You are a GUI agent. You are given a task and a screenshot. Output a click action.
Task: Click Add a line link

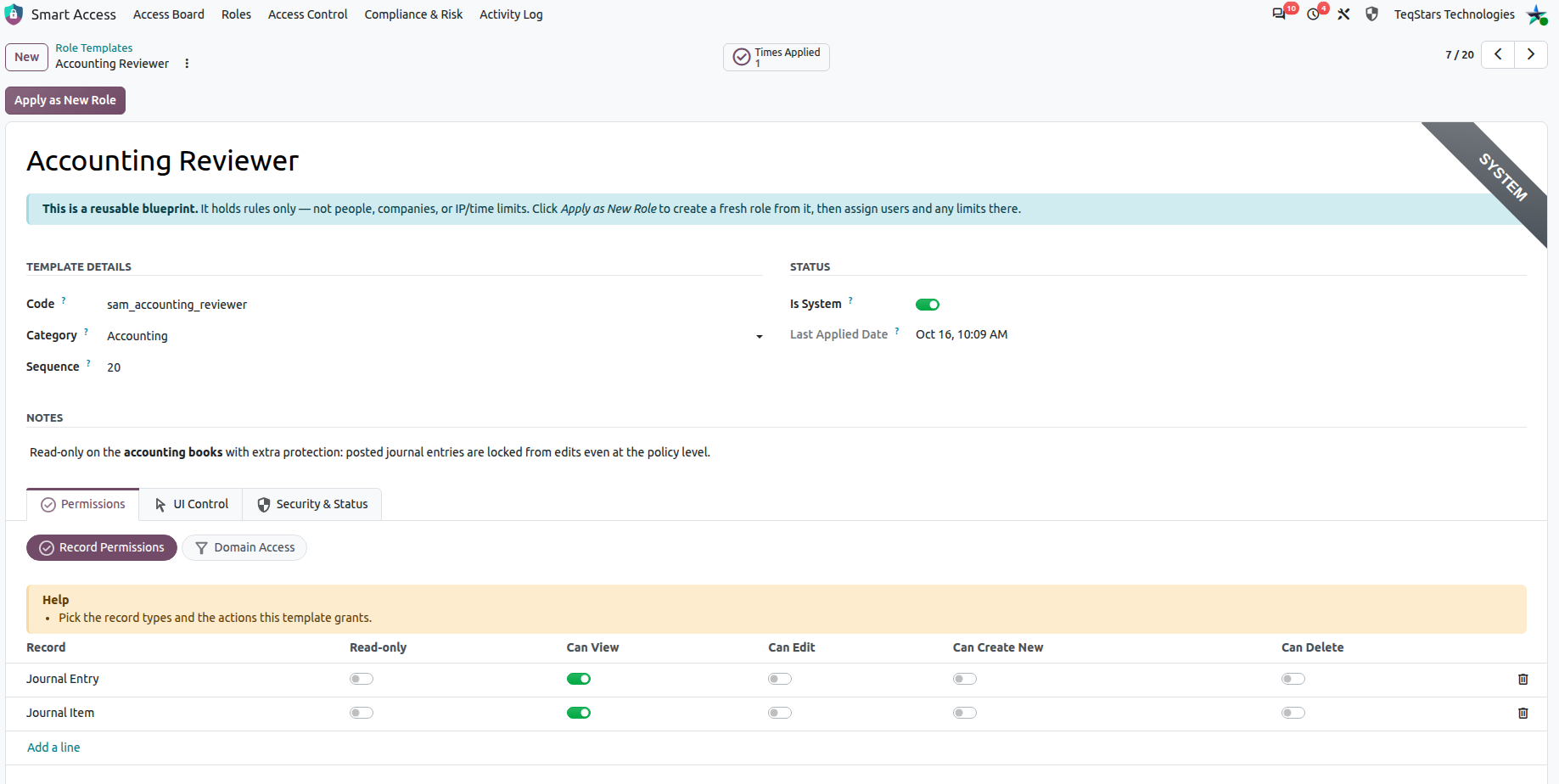53,748
